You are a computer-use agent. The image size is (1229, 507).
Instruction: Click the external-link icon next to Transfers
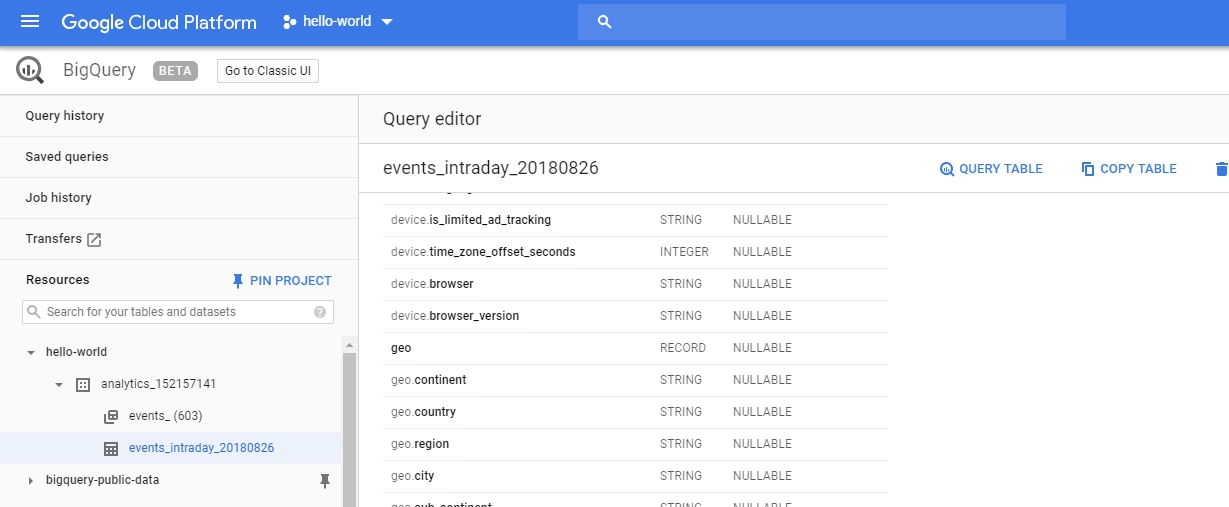[x=94, y=240]
